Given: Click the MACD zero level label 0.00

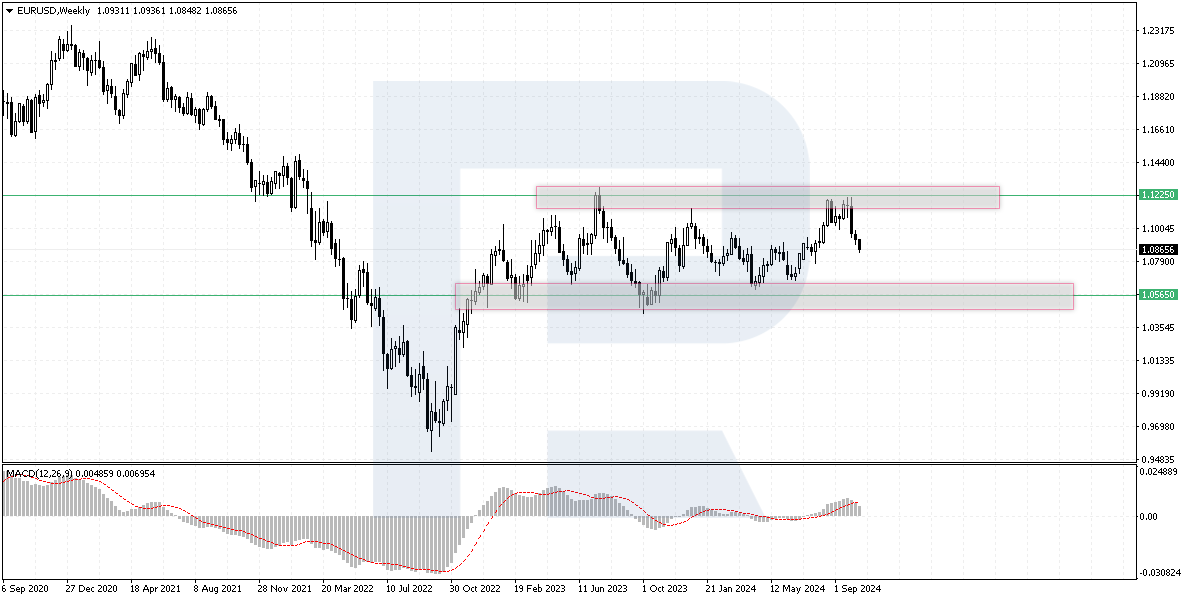Looking at the screenshot, I should pyautogui.click(x=1149, y=516).
